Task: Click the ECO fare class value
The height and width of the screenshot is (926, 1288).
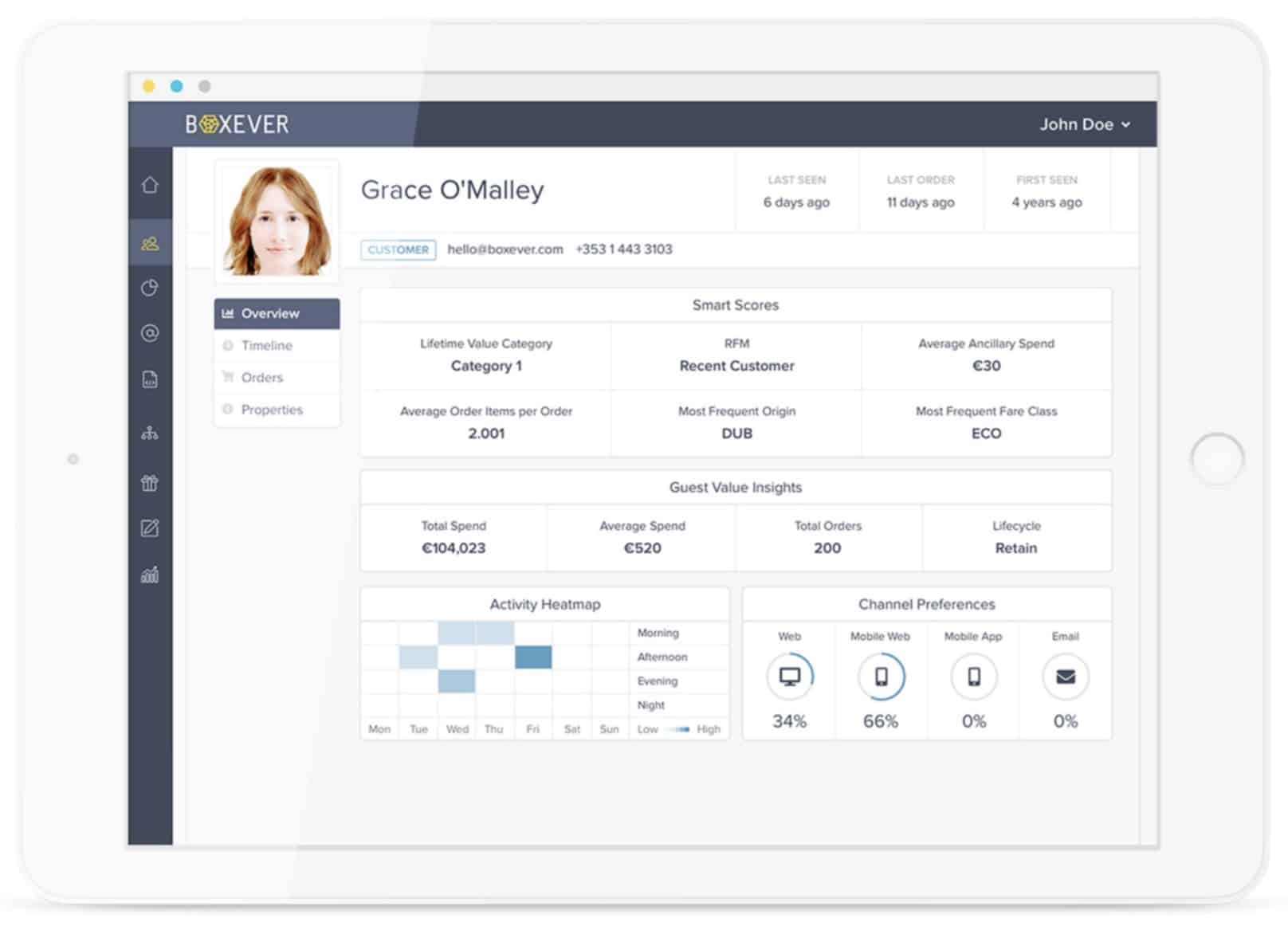Action: pos(986,434)
